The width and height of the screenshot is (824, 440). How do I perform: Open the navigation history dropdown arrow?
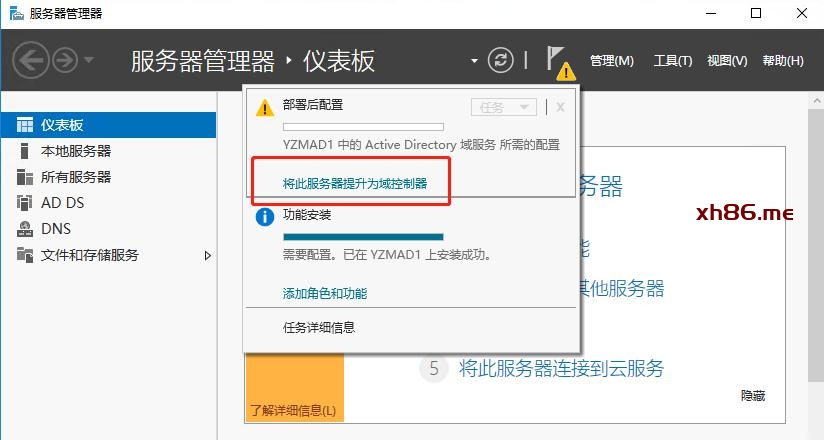click(89, 60)
